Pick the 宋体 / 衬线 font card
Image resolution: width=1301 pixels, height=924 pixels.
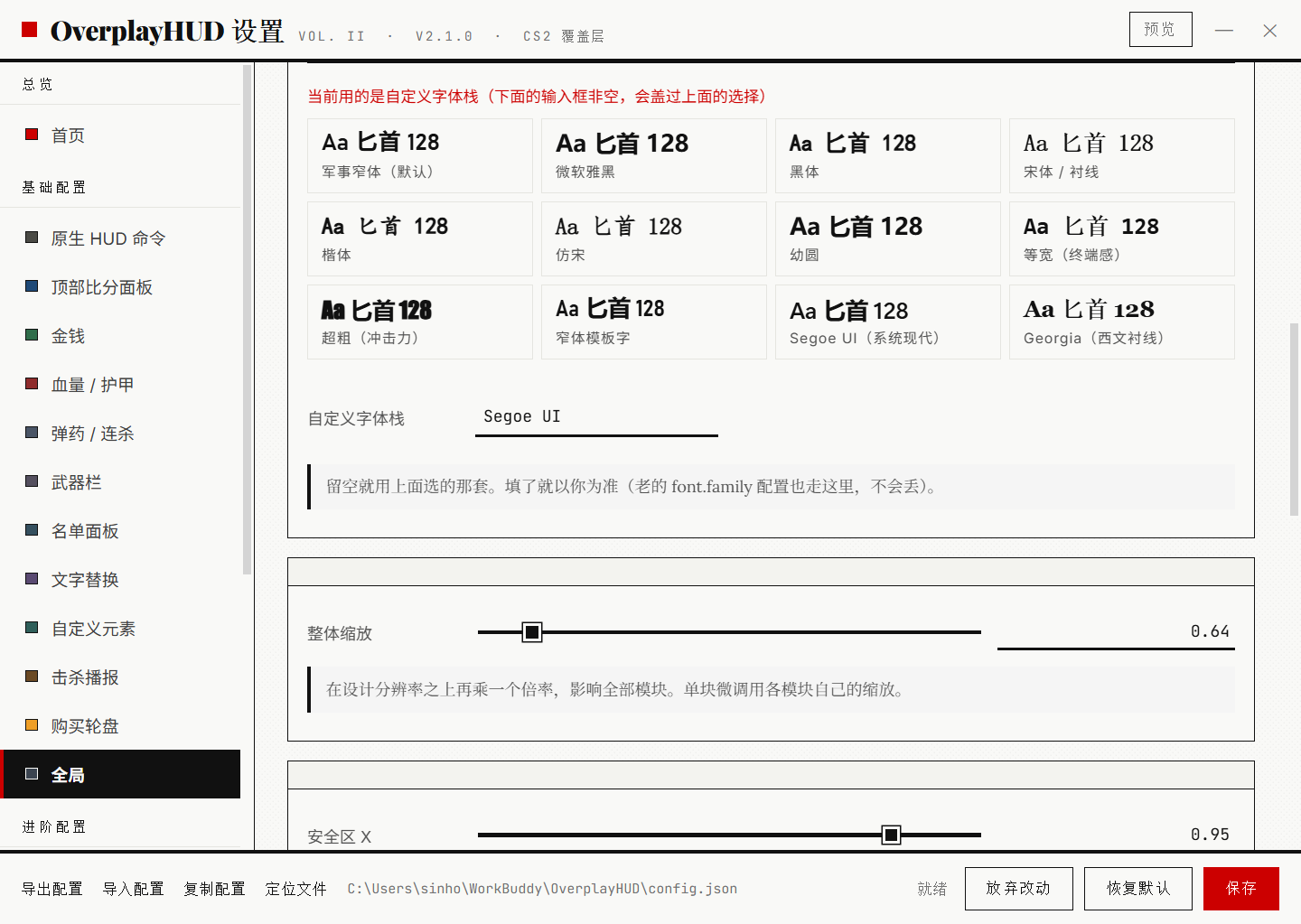tap(1122, 155)
